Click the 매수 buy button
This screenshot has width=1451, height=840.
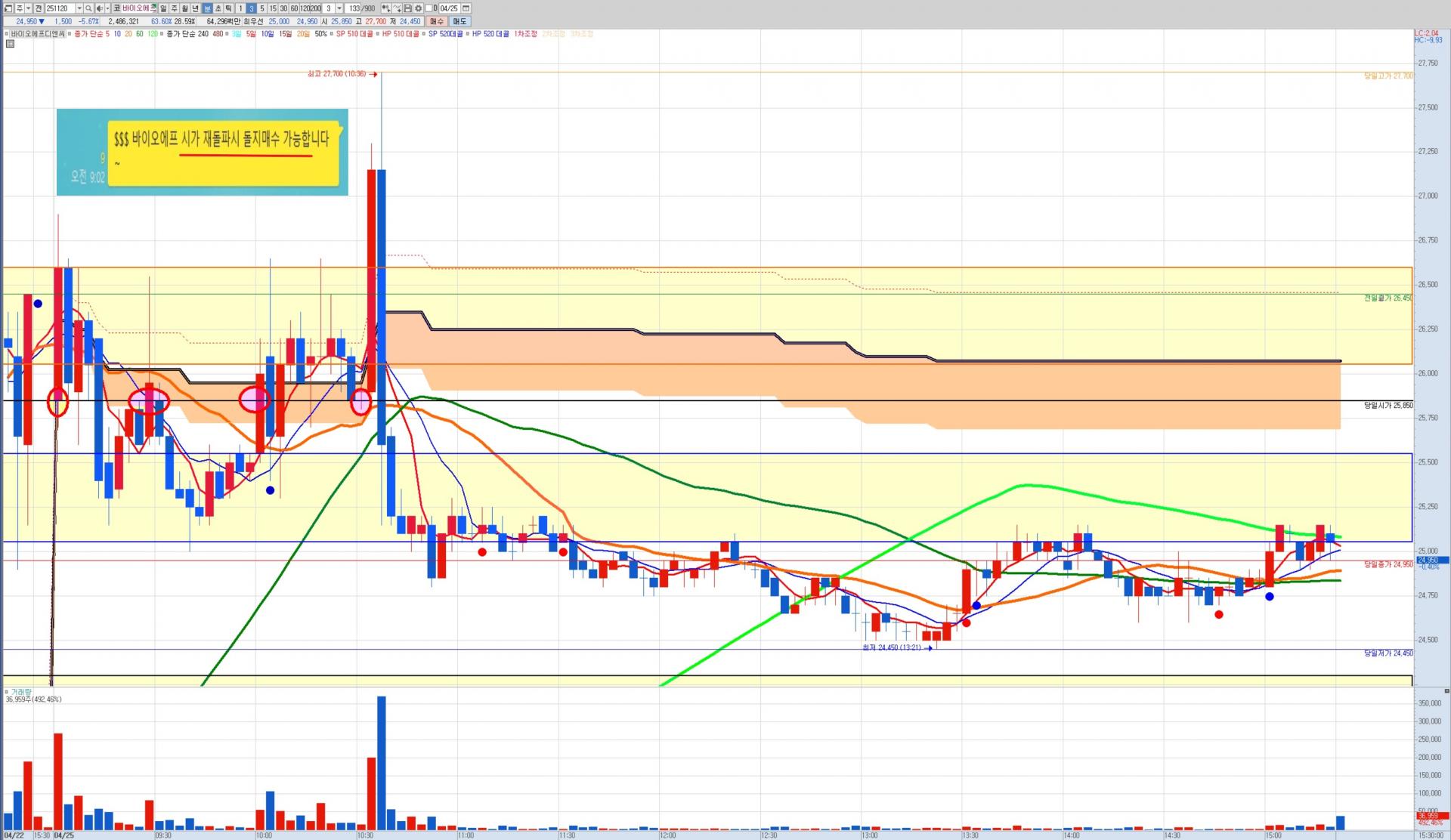click(x=437, y=21)
